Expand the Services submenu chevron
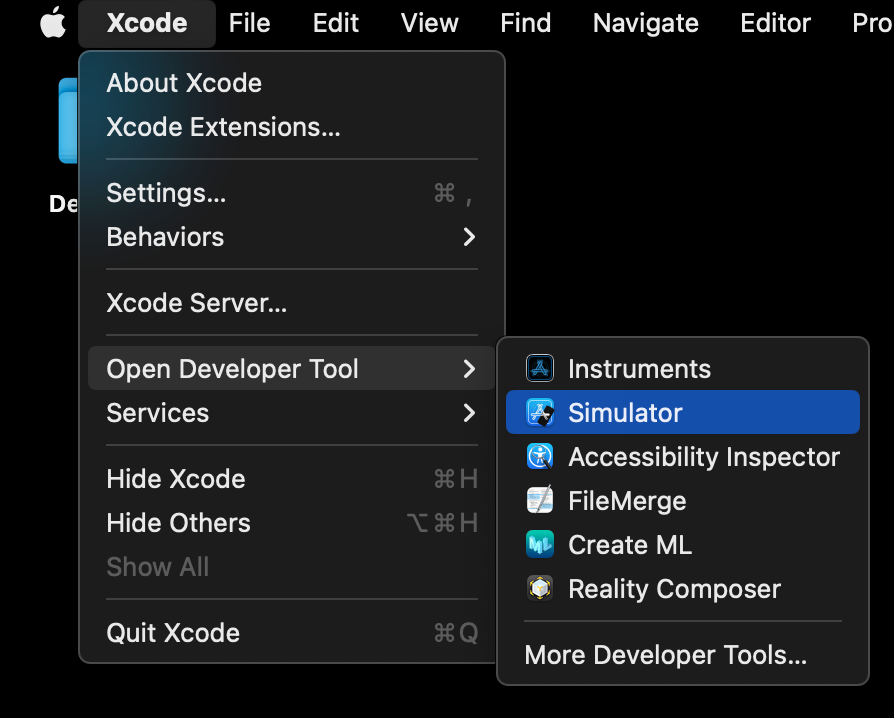 coord(469,413)
